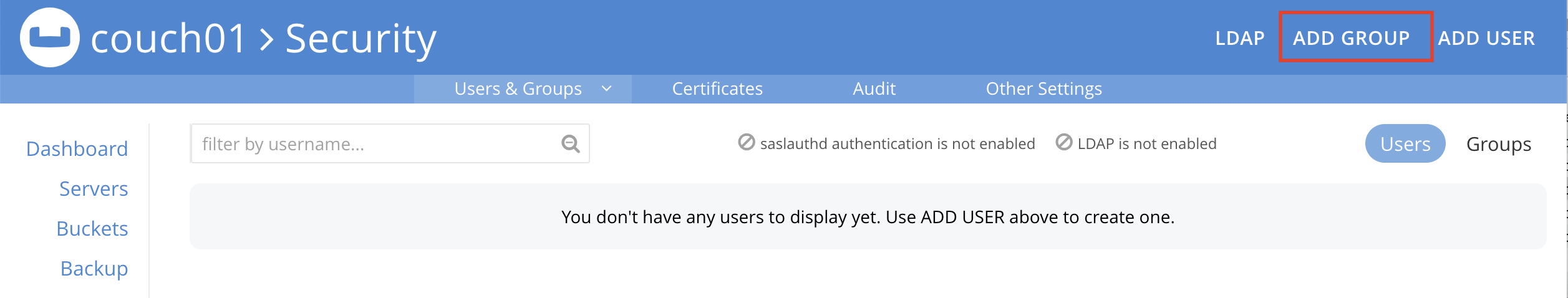Open Backup from the sidebar

[94, 269]
